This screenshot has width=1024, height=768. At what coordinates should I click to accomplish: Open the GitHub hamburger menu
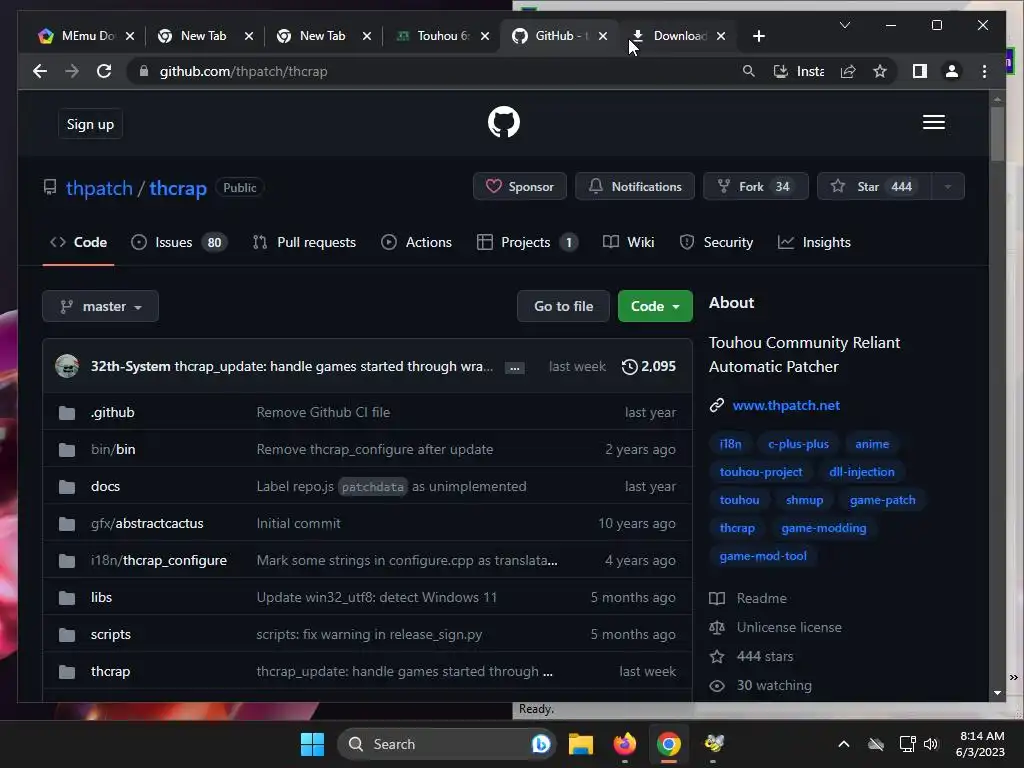coord(933,122)
